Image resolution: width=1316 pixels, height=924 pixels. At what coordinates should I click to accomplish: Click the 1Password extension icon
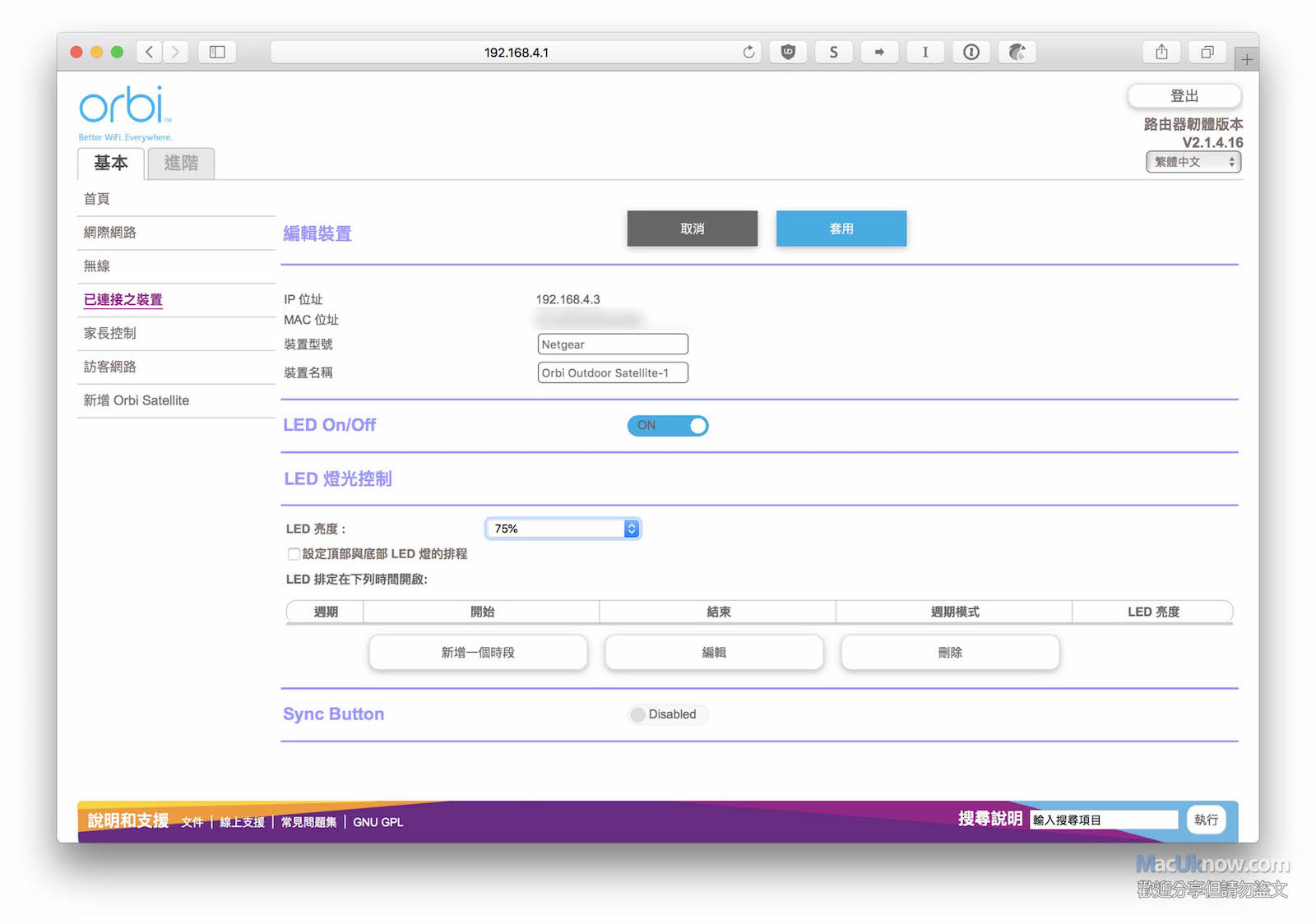coord(971,52)
